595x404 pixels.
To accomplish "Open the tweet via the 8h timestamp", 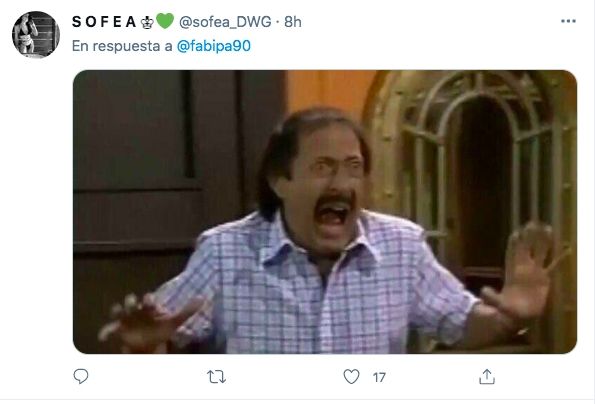I will (293, 22).
